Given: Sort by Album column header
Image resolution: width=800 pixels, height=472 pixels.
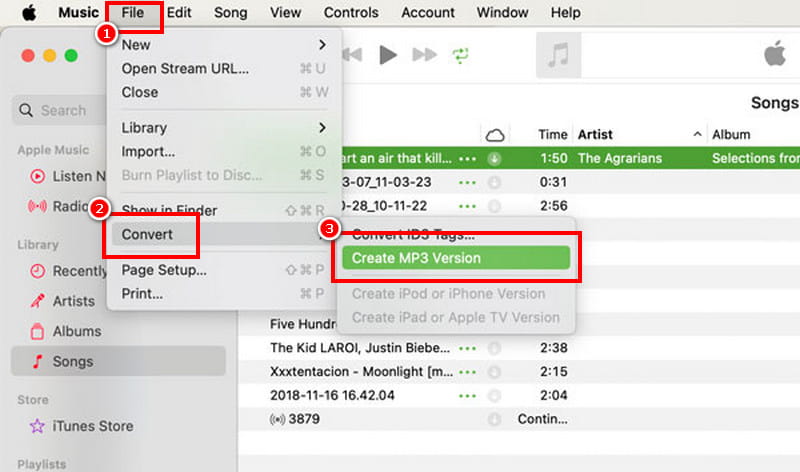Looking at the screenshot, I should 731,135.
